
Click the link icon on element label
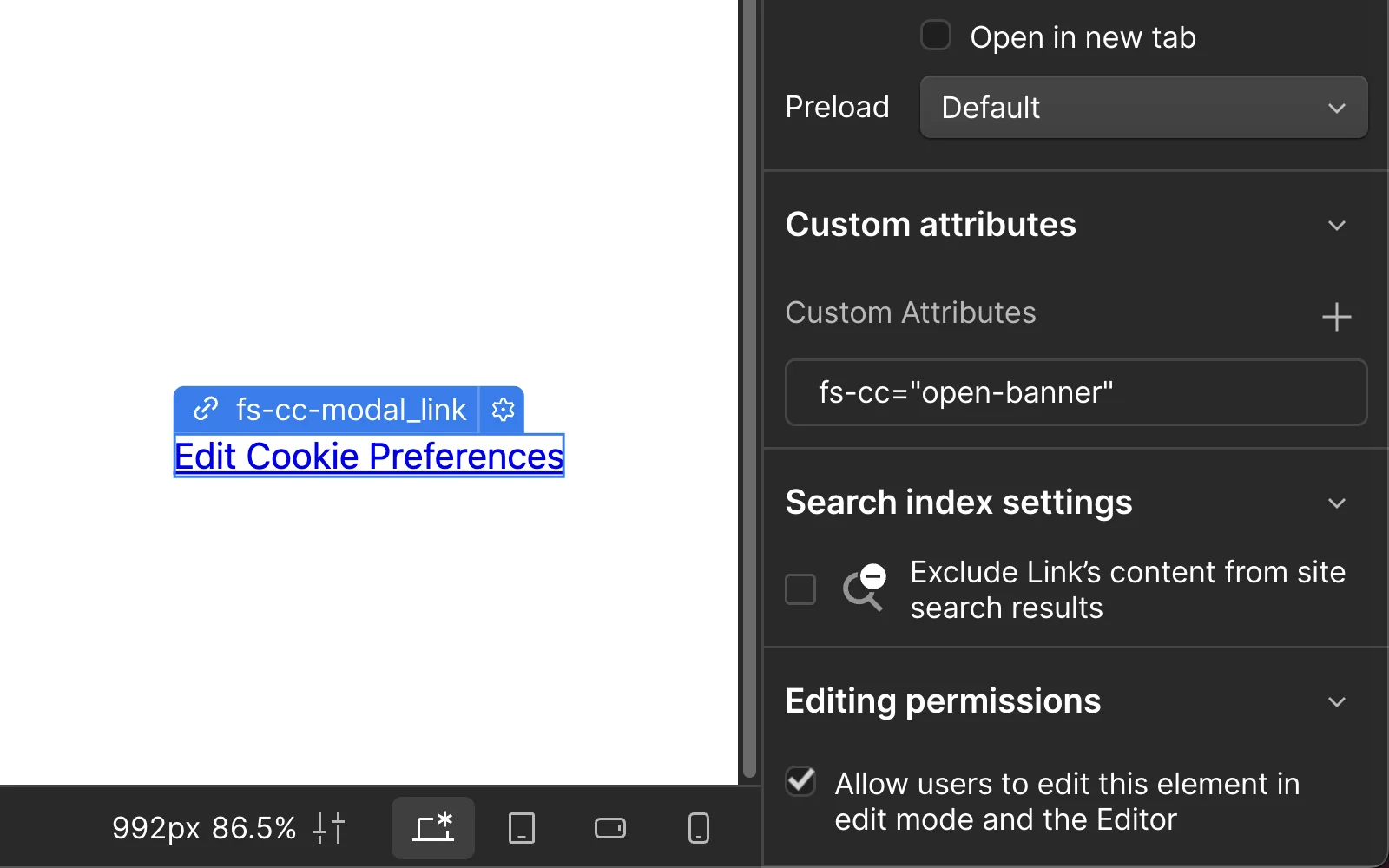[x=206, y=410]
